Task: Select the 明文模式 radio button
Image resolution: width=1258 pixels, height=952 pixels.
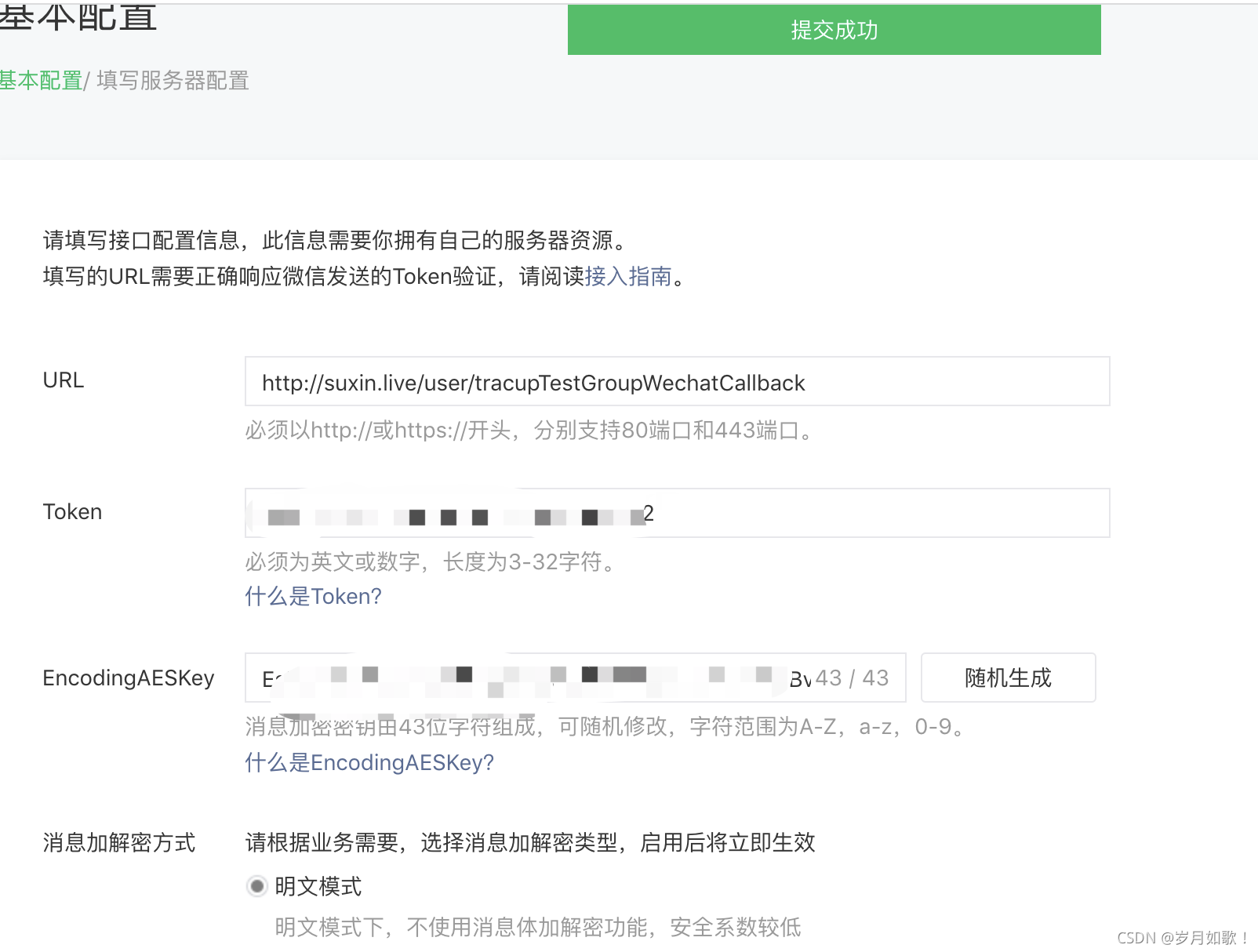Action: coord(256,886)
